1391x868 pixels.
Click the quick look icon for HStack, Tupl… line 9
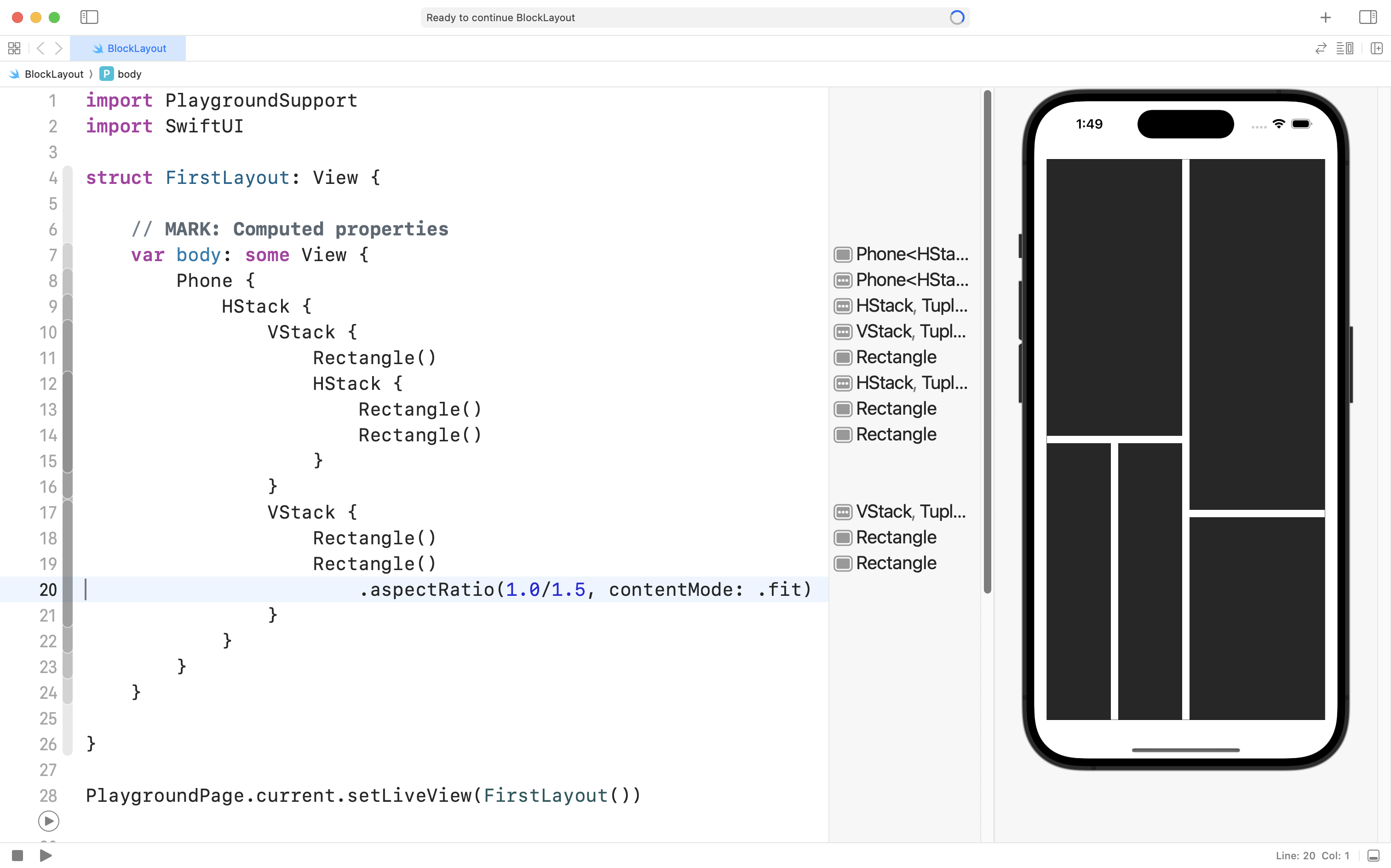tap(843, 306)
